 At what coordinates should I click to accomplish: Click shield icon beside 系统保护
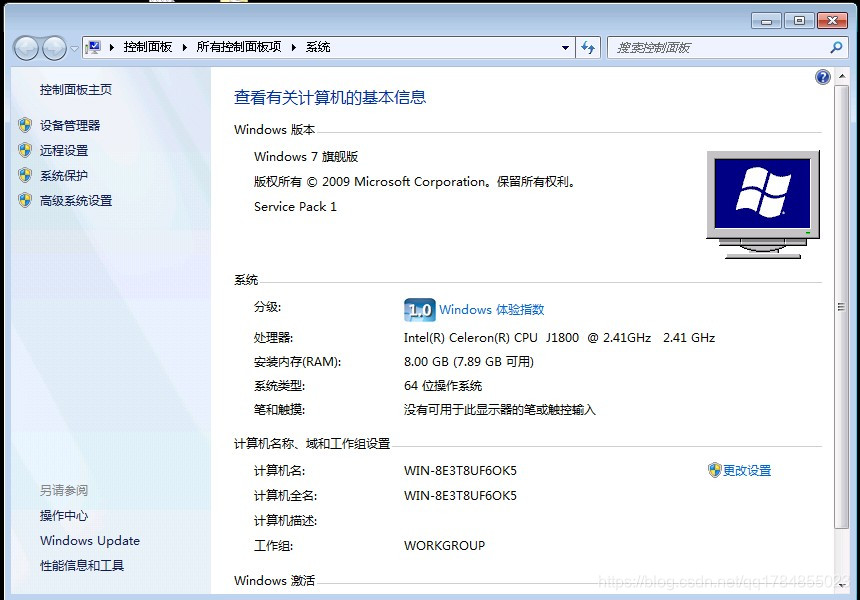[x=25, y=175]
